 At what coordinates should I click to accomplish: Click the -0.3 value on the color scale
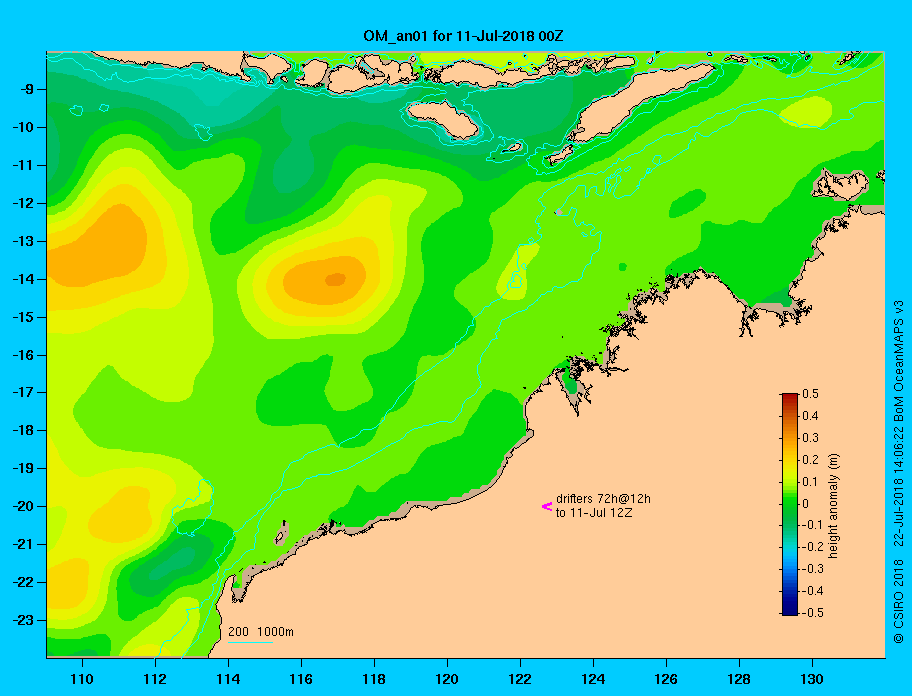[x=812, y=569]
